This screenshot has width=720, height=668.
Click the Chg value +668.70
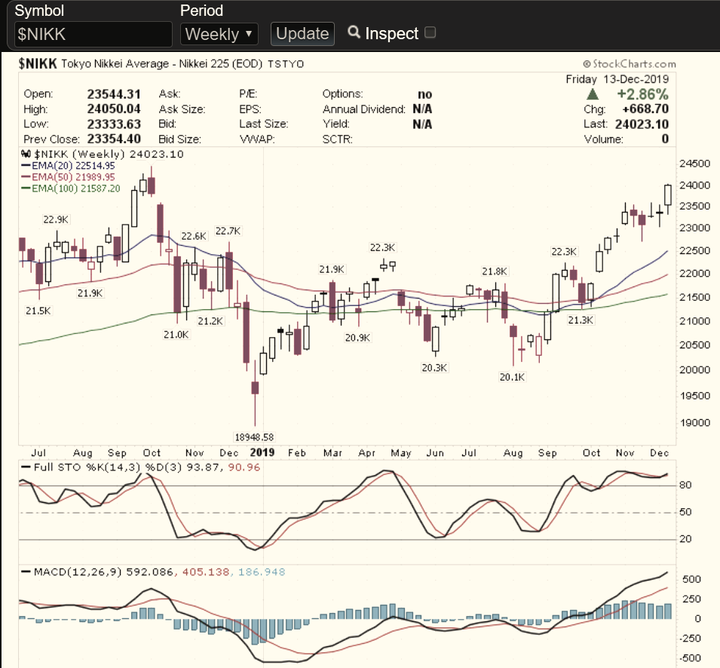(x=646, y=109)
